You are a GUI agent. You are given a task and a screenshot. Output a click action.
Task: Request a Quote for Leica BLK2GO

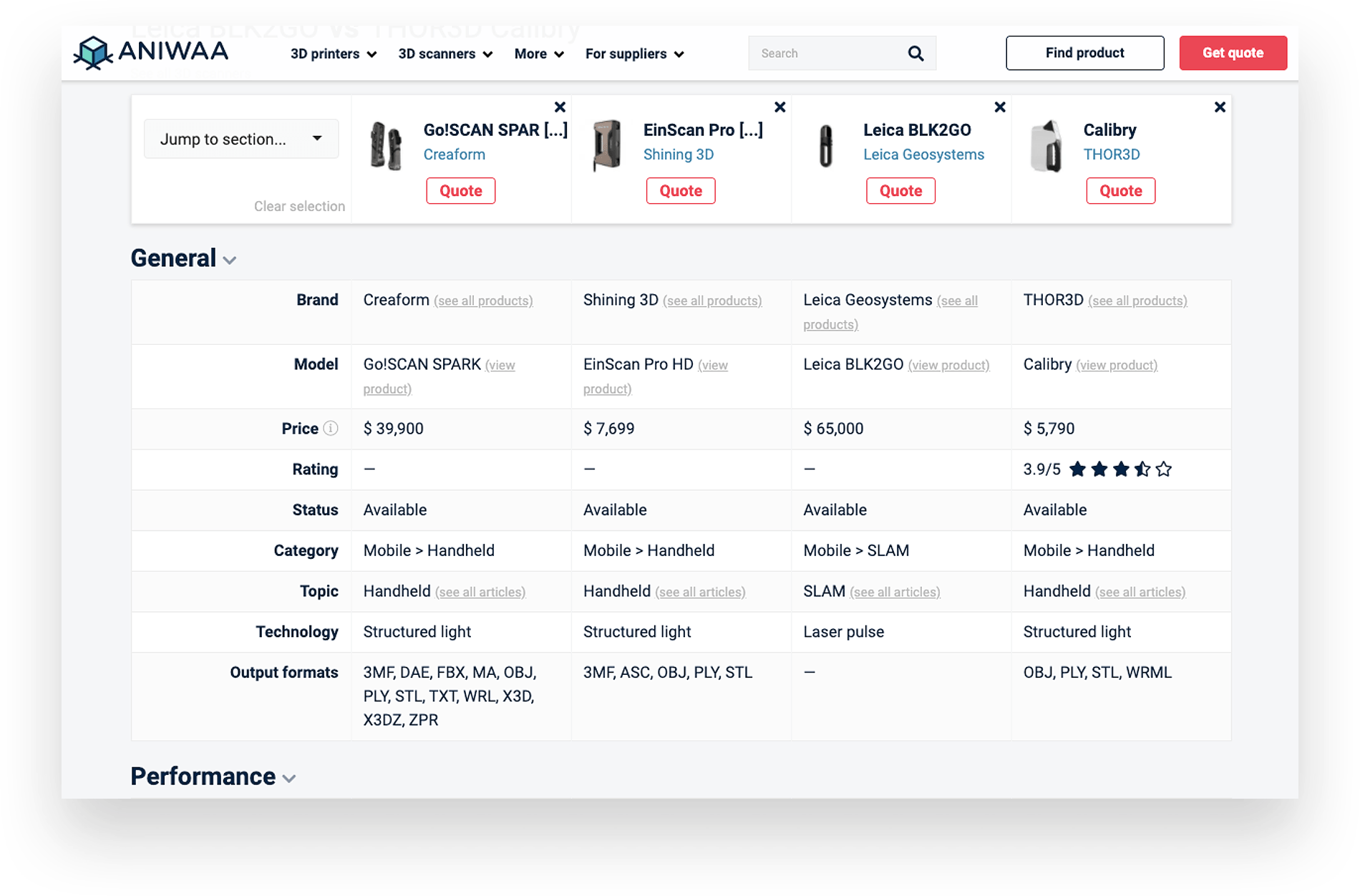(900, 191)
